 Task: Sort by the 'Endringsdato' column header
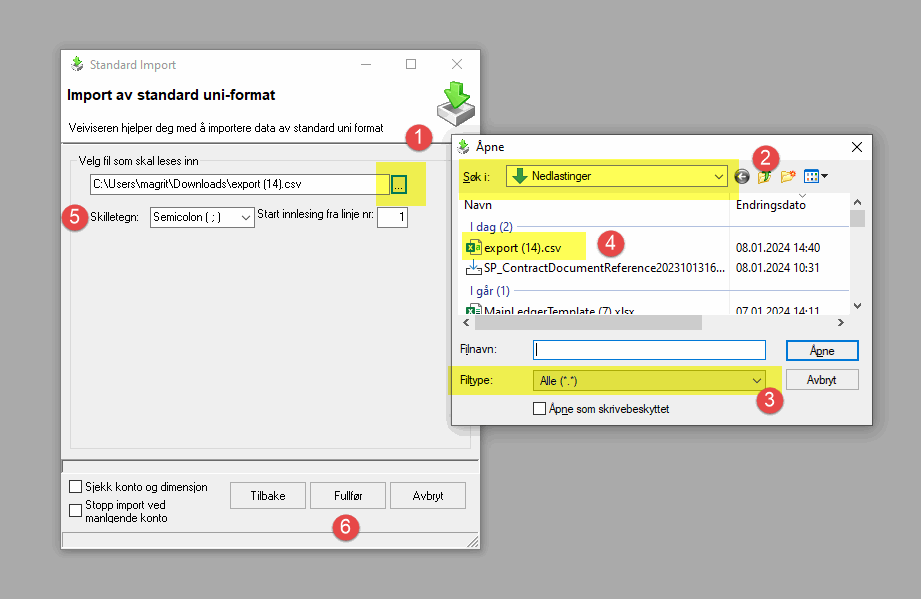tap(770, 204)
